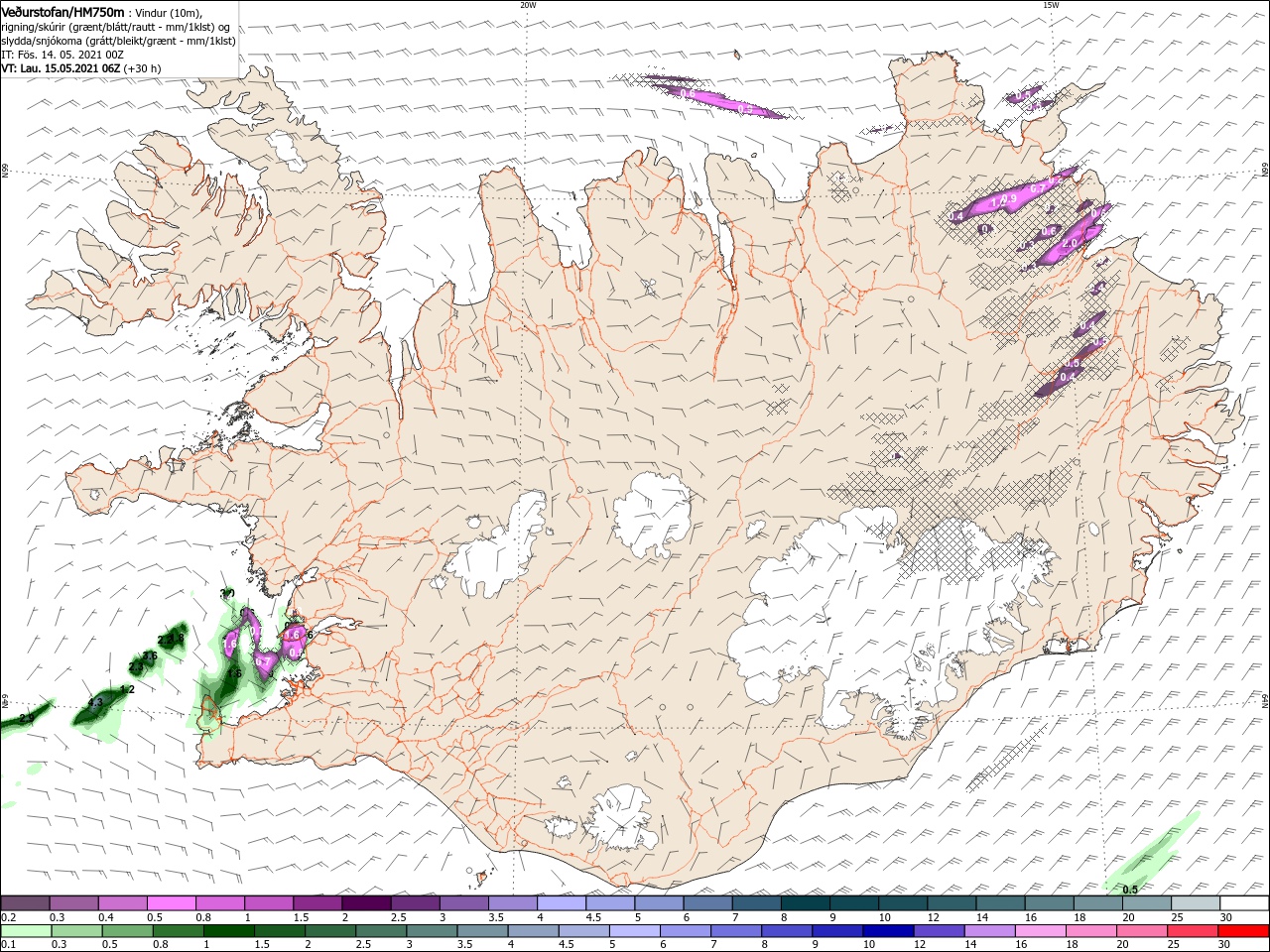This screenshot has width=1270, height=952.
Task: Select top-row legend swatch labeled 0.2
Action: tap(25, 903)
